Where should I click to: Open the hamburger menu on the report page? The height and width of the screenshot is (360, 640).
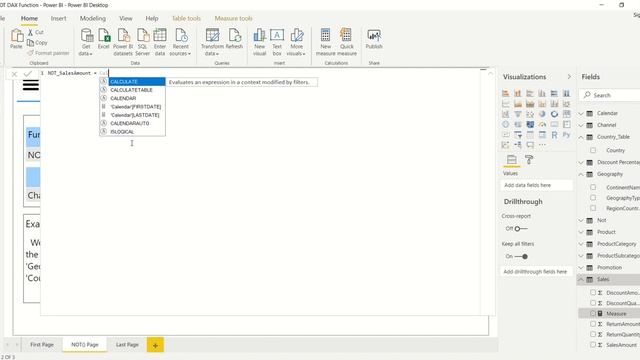[x=31, y=85]
